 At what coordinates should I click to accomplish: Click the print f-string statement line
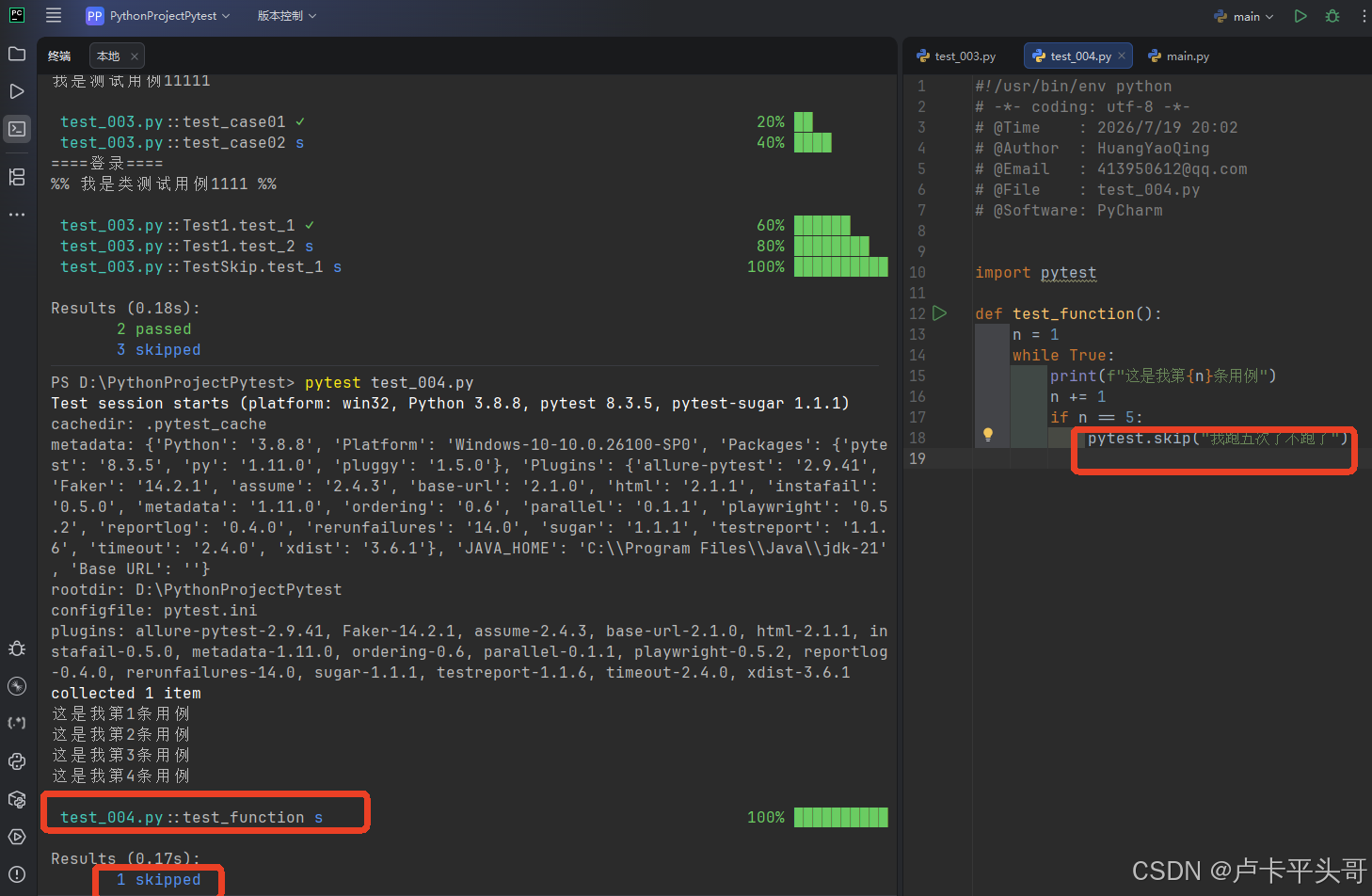pyautogui.click(x=1163, y=376)
